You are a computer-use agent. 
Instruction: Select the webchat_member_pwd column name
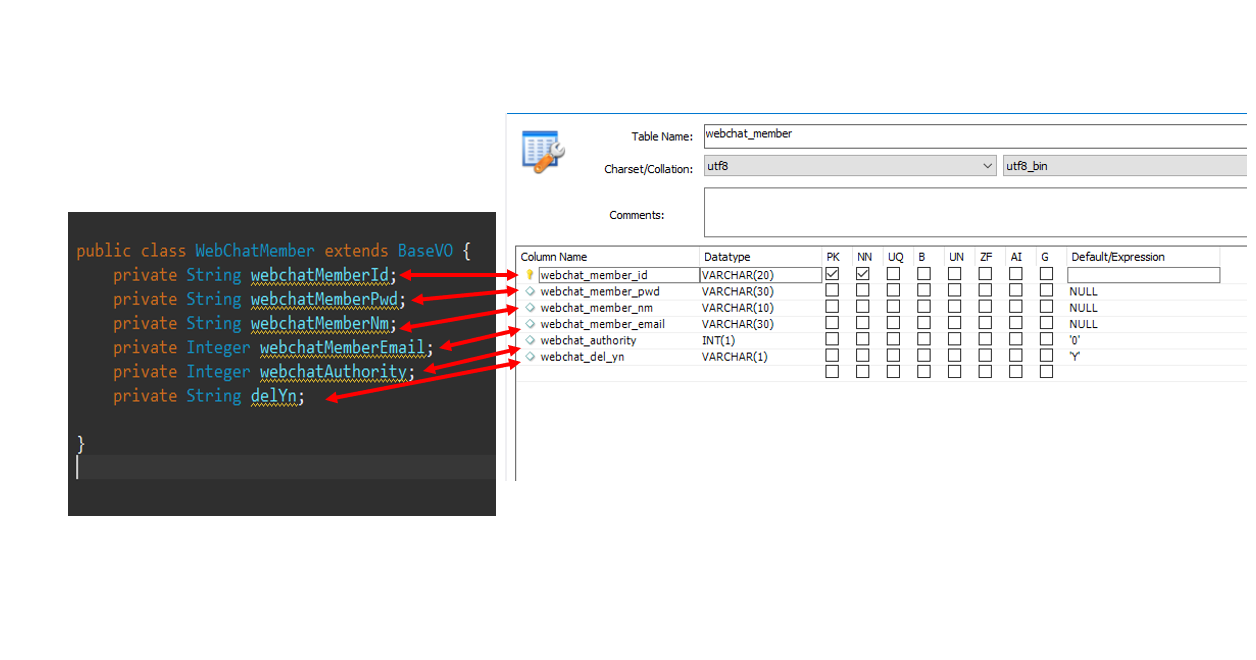pyautogui.click(x=600, y=292)
